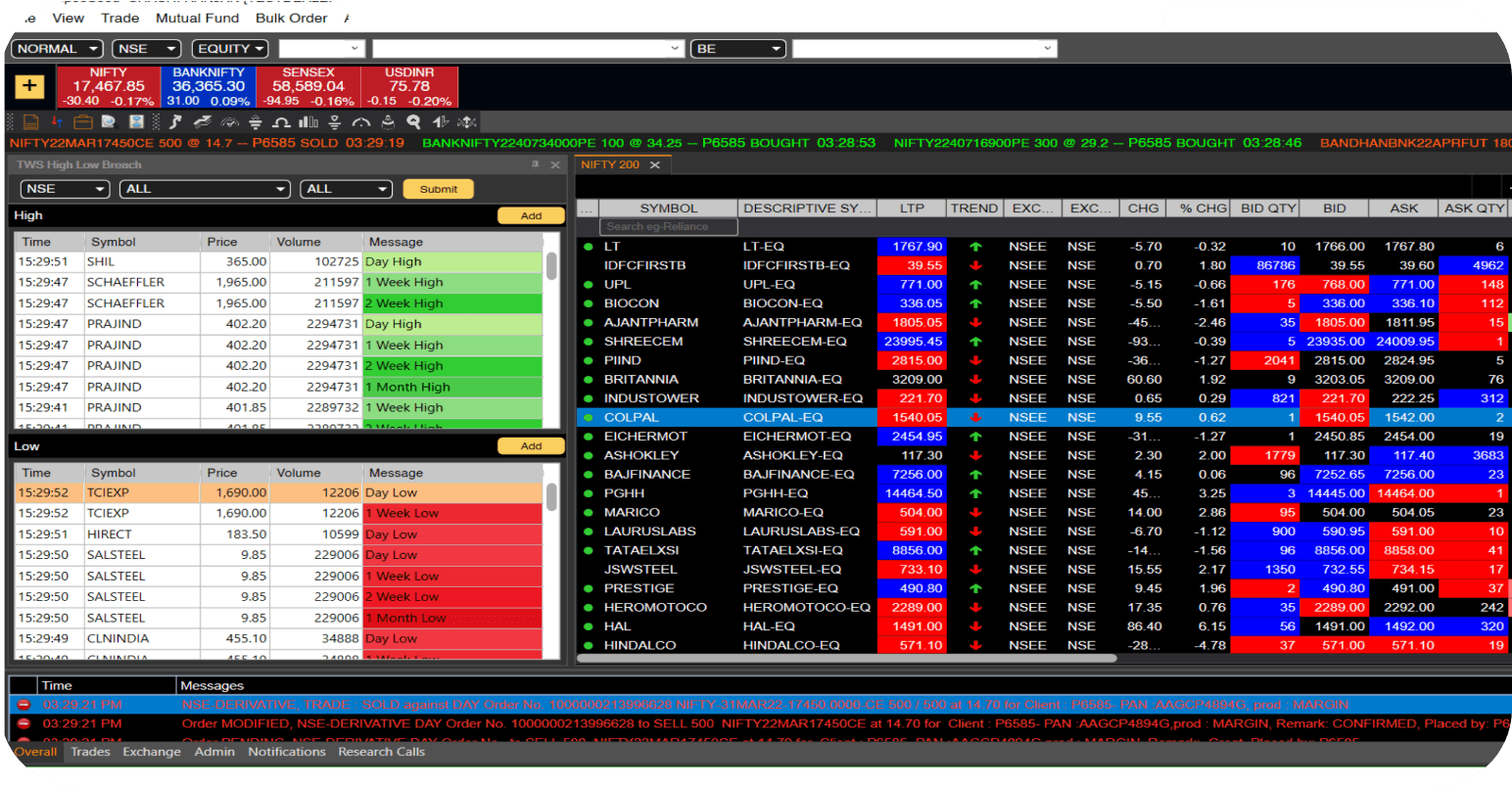Image resolution: width=1512 pixels, height=787 pixels.
Task: Click the NIFTY index tile
Action: [x=108, y=86]
